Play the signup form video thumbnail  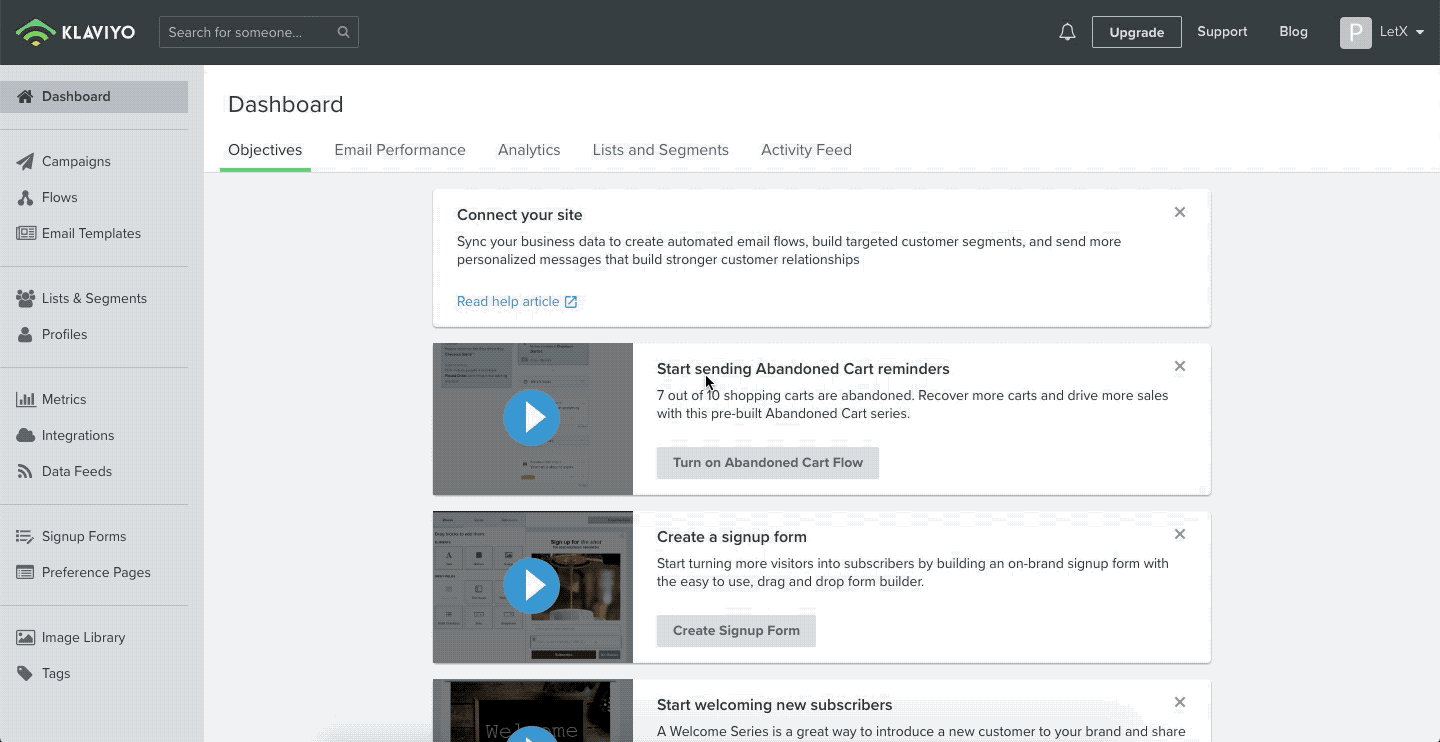(532, 586)
